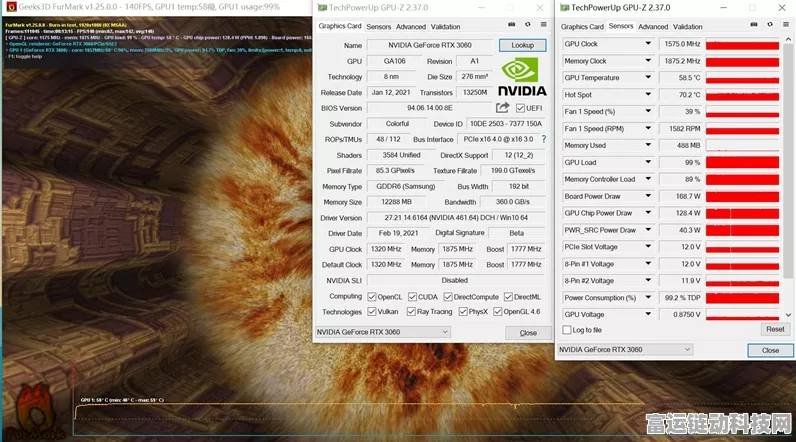Click refresh icon in Sensors GPU-Z window
796x442 pixels.
(x=770, y=25)
